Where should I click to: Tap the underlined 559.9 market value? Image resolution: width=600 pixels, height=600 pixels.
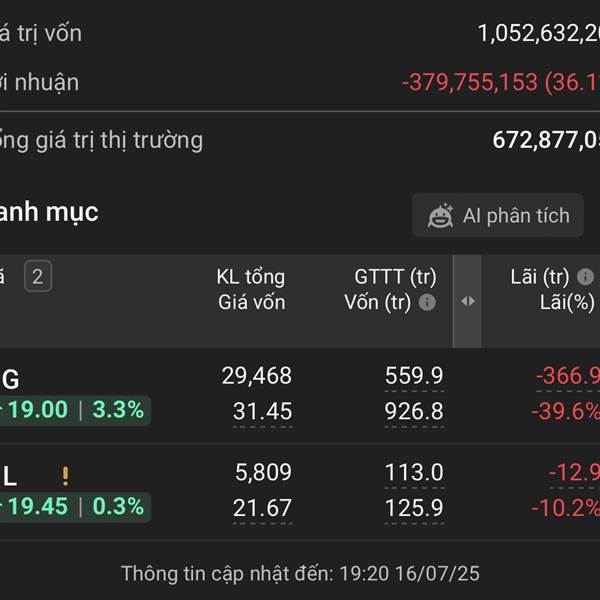pyautogui.click(x=414, y=375)
